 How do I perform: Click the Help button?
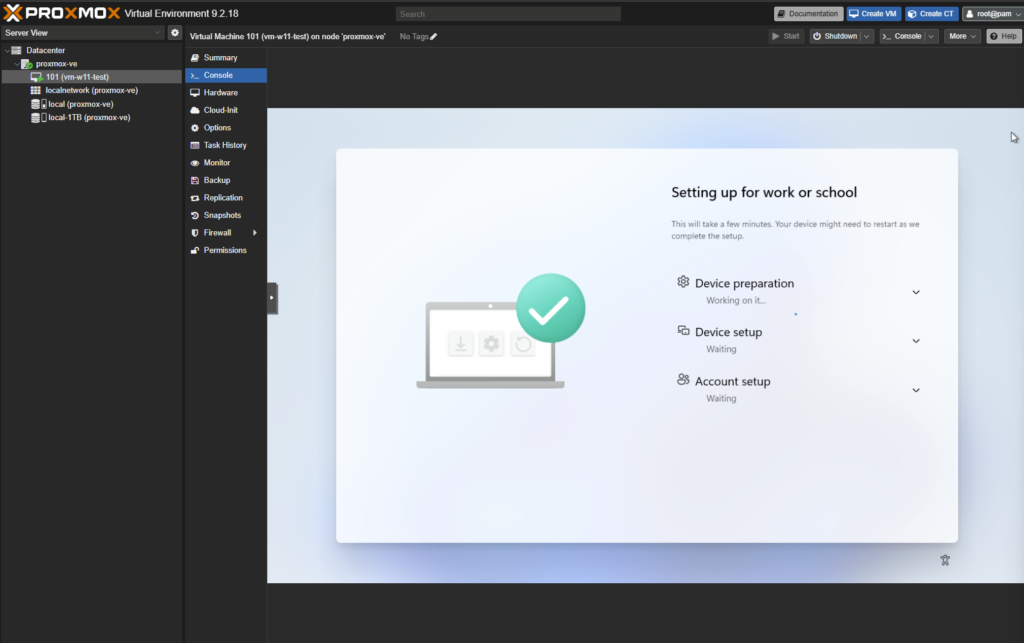(1004, 37)
